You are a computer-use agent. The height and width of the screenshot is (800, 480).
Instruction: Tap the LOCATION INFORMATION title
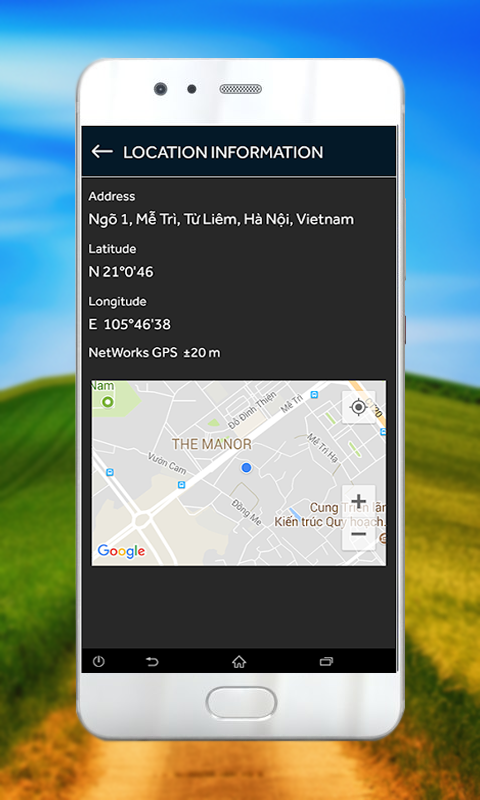pos(223,152)
